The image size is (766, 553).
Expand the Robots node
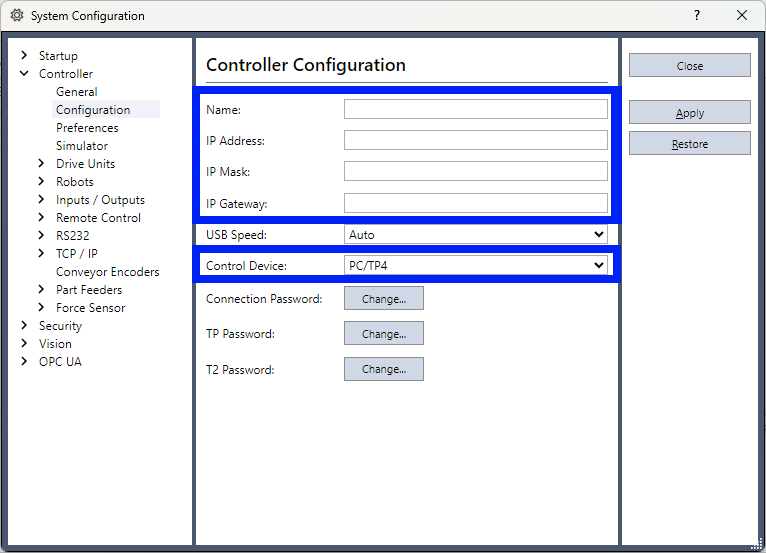pos(42,181)
